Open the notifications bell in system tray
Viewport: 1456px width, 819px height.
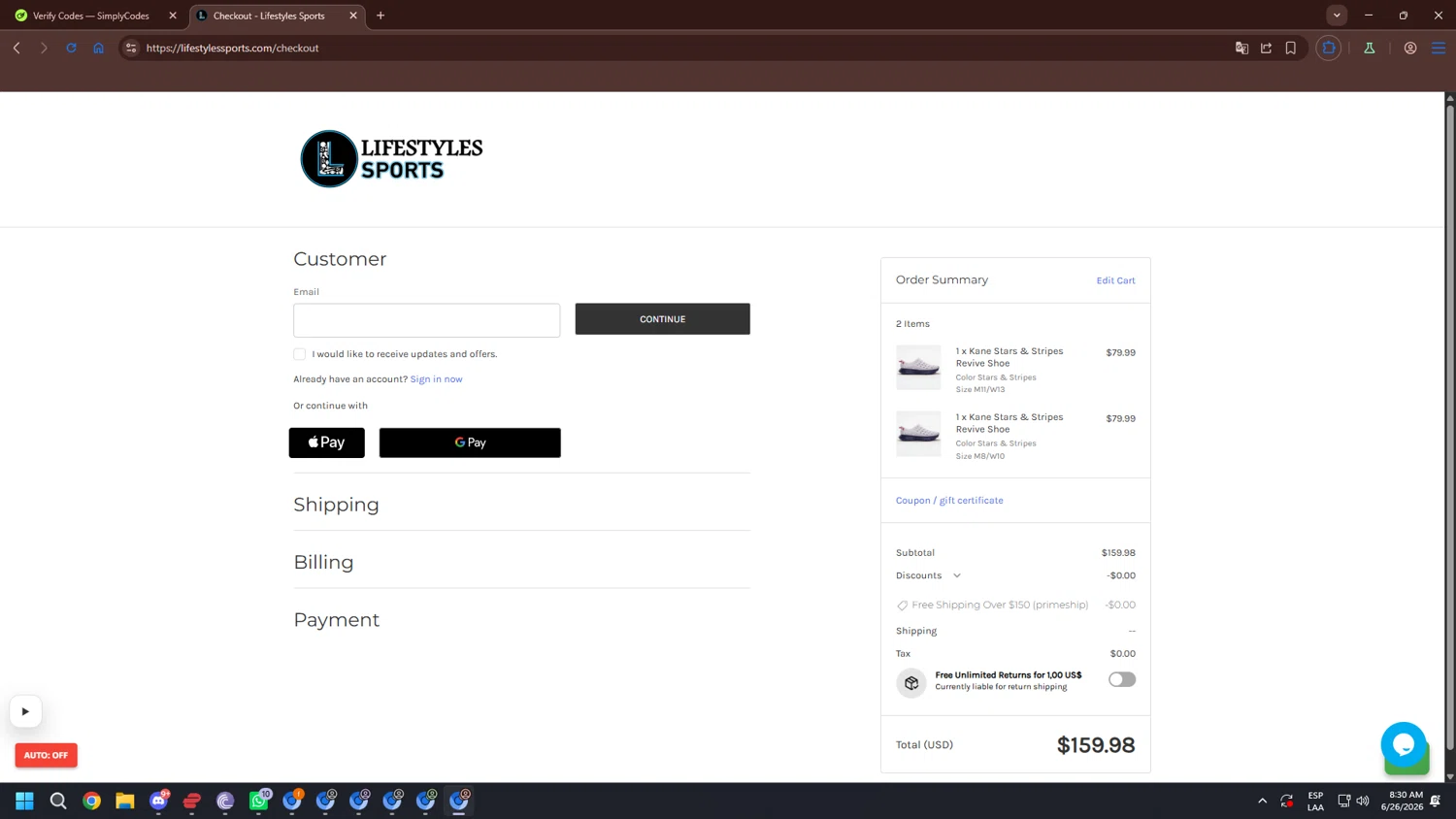(x=1436, y=801)
